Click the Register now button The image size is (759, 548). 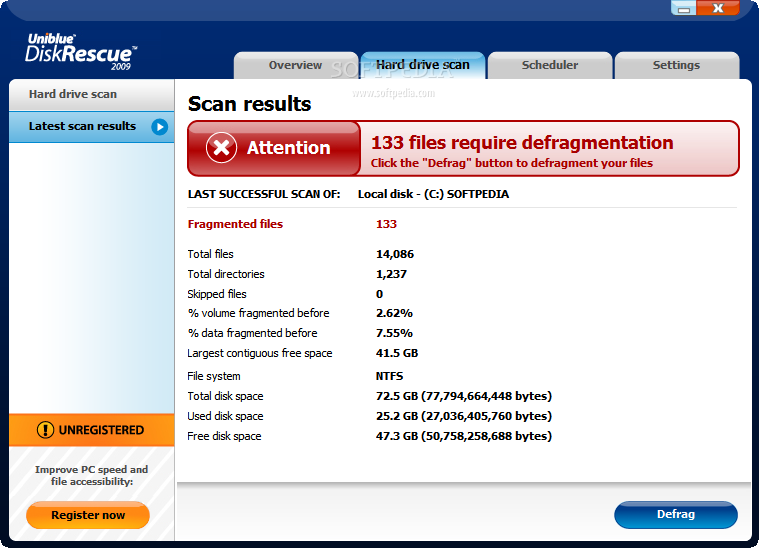coord(88,515)
